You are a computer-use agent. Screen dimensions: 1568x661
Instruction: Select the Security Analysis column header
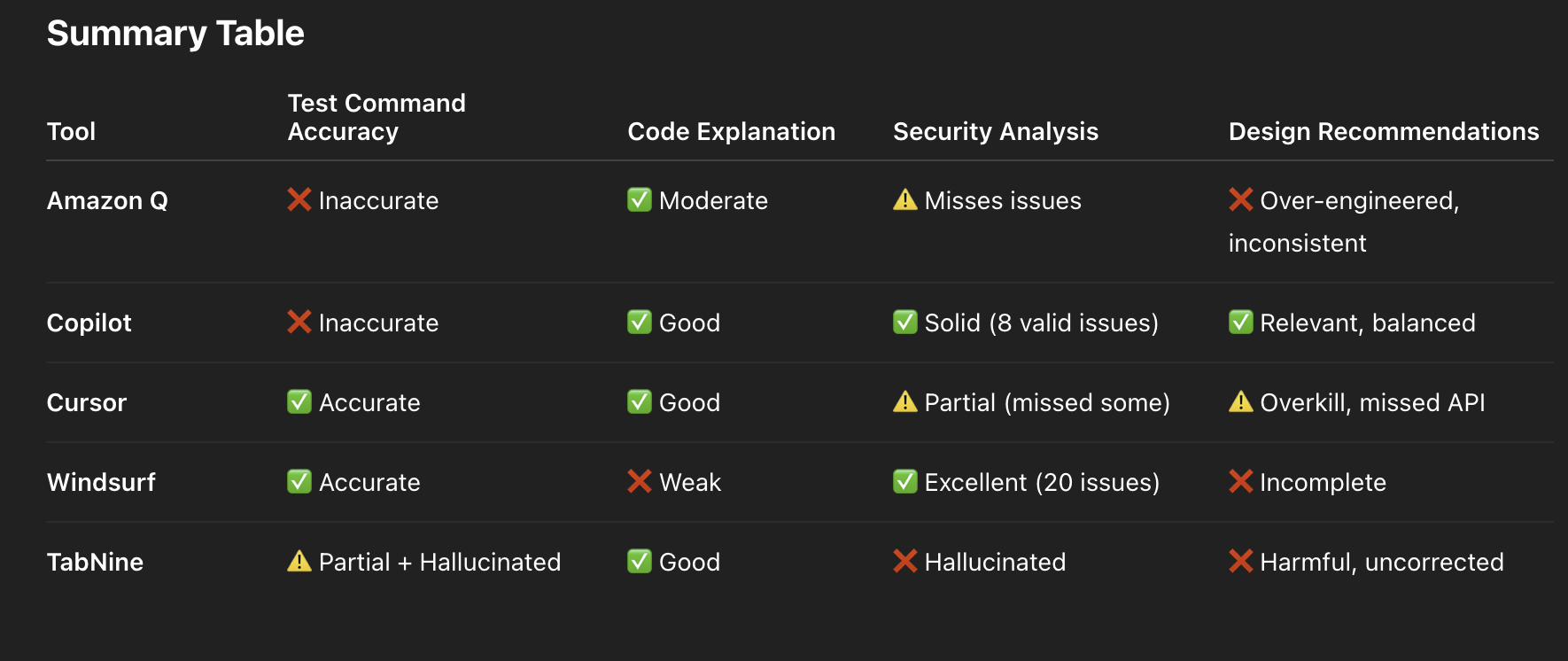pos(996,131)
